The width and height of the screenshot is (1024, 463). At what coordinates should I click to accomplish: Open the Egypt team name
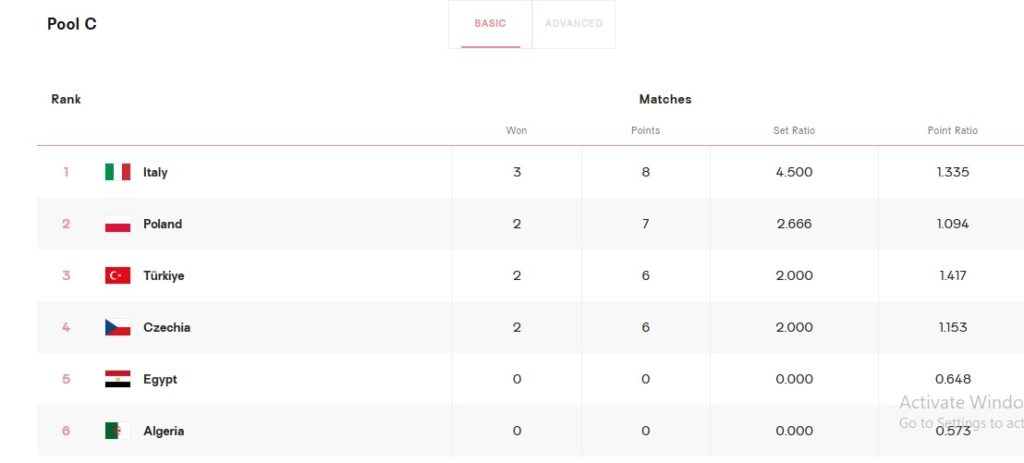point(160,380)
